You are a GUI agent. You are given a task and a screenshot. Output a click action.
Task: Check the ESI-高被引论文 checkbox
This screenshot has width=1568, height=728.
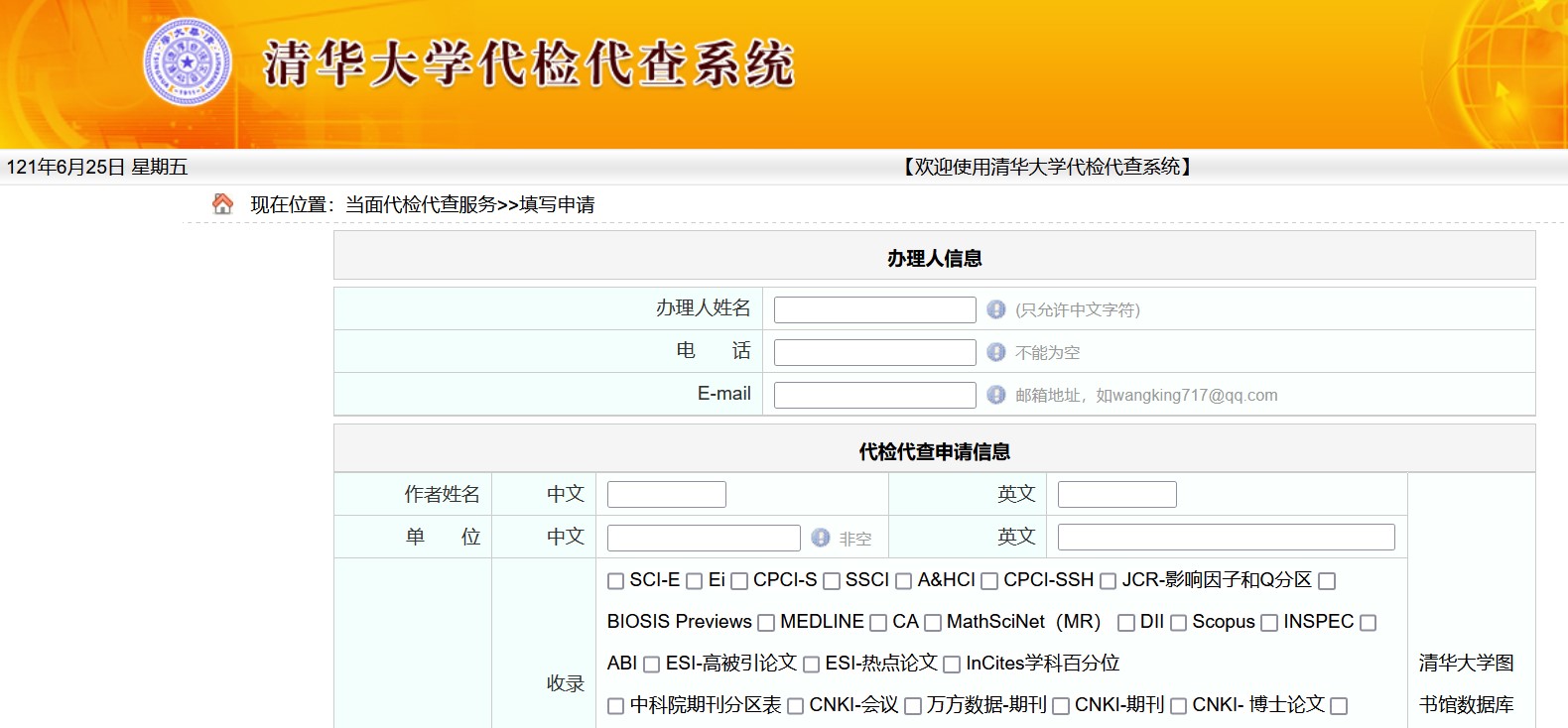click(x=651, y=665)
